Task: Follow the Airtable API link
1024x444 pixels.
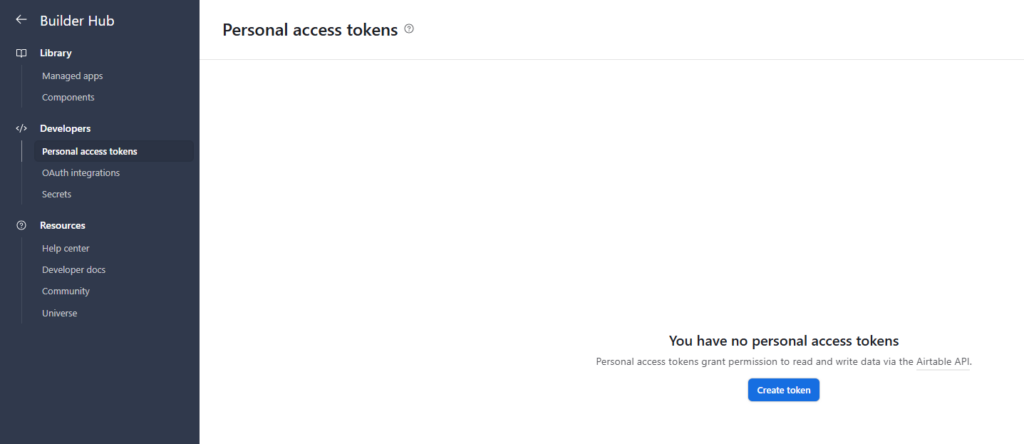Action: [x=943, y=361]
